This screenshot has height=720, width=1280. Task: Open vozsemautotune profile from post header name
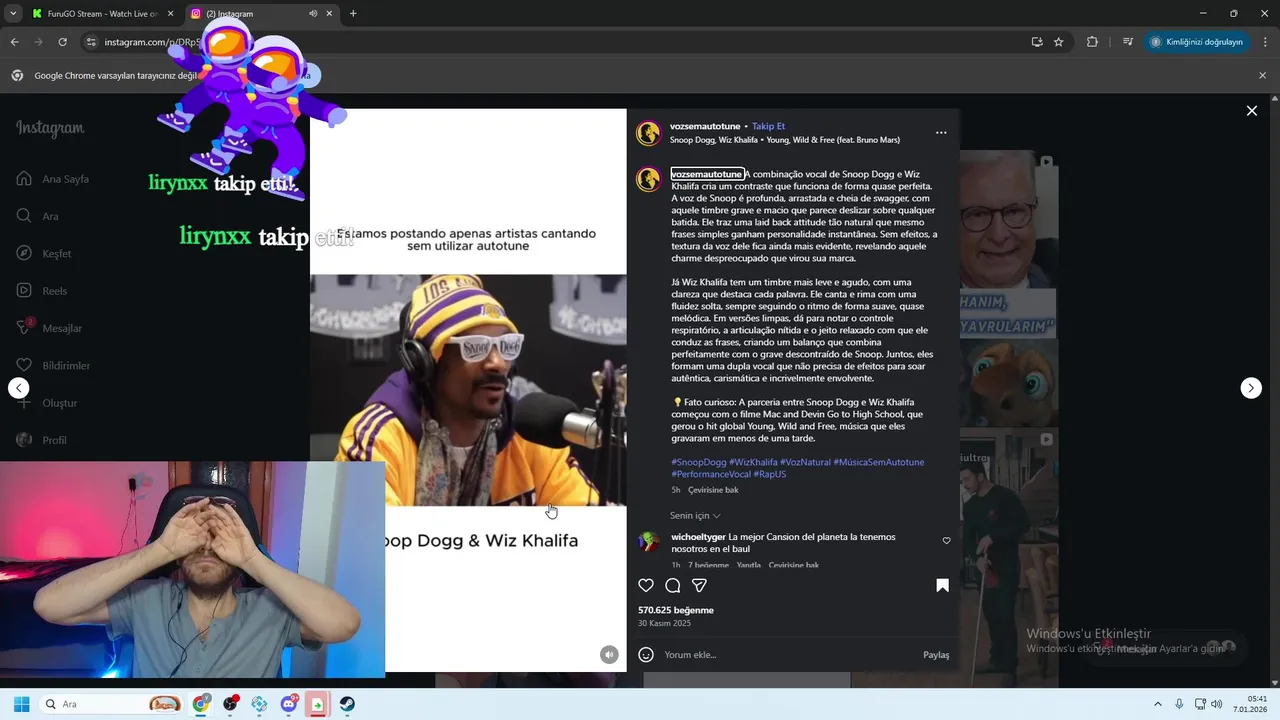pos(705,126)
